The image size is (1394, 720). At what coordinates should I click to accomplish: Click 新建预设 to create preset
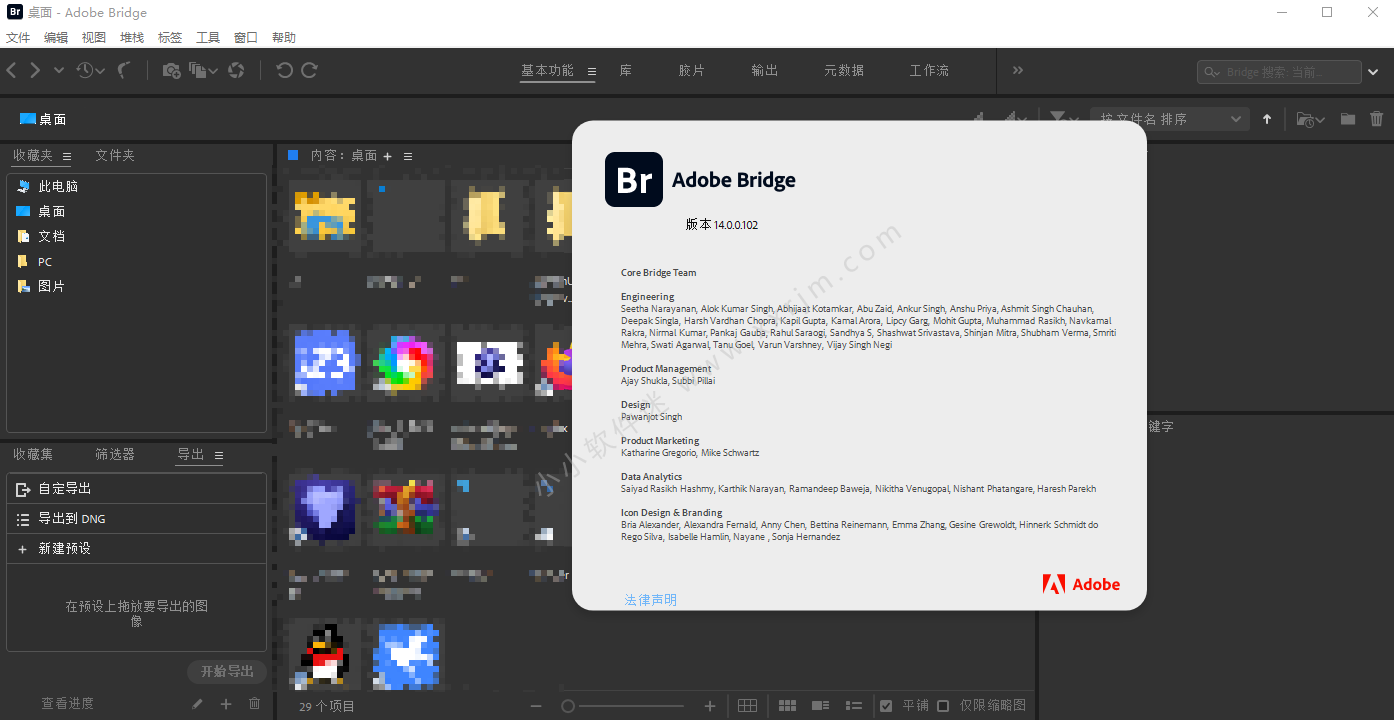(x=137, y=549)
